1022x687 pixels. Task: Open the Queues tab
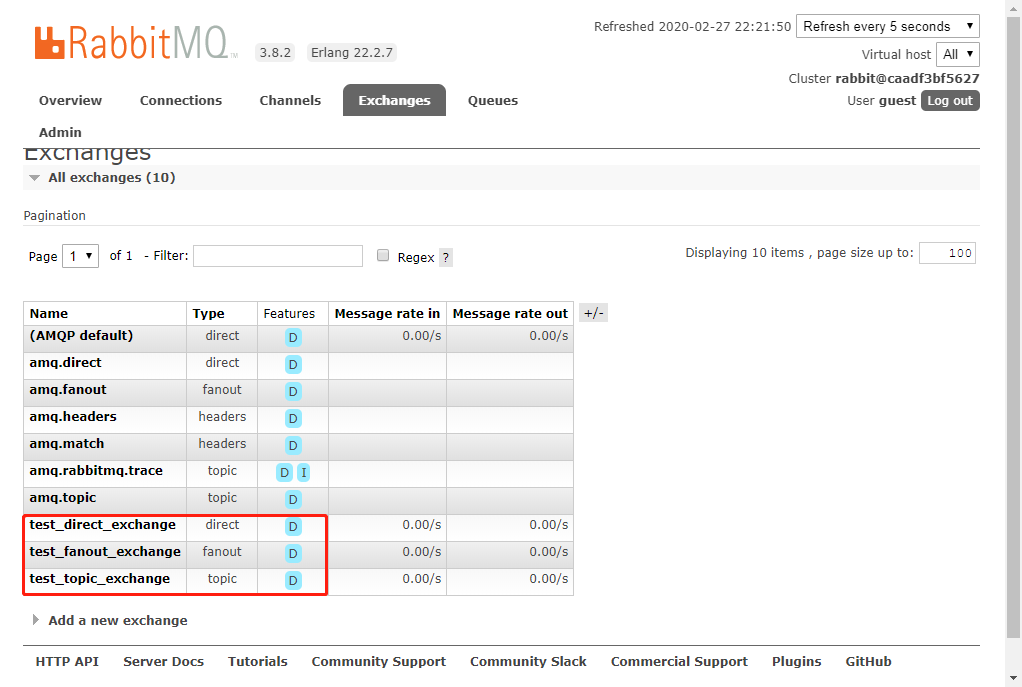pyautogui.click(x=493, y=100)
